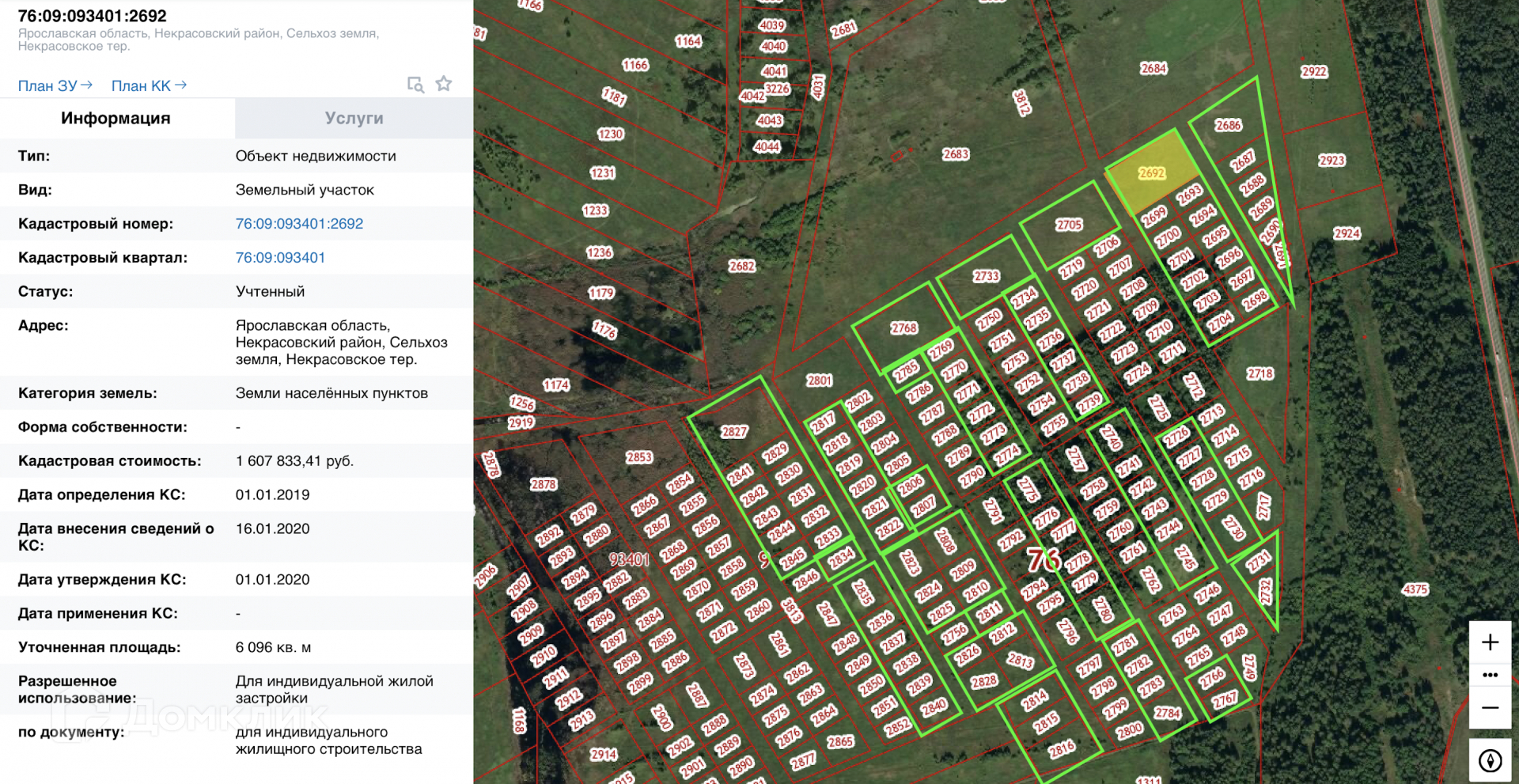Screen dimensions: 1519x784
Task: Click the 'Учтенный' status value
Action: pos(270,291)
